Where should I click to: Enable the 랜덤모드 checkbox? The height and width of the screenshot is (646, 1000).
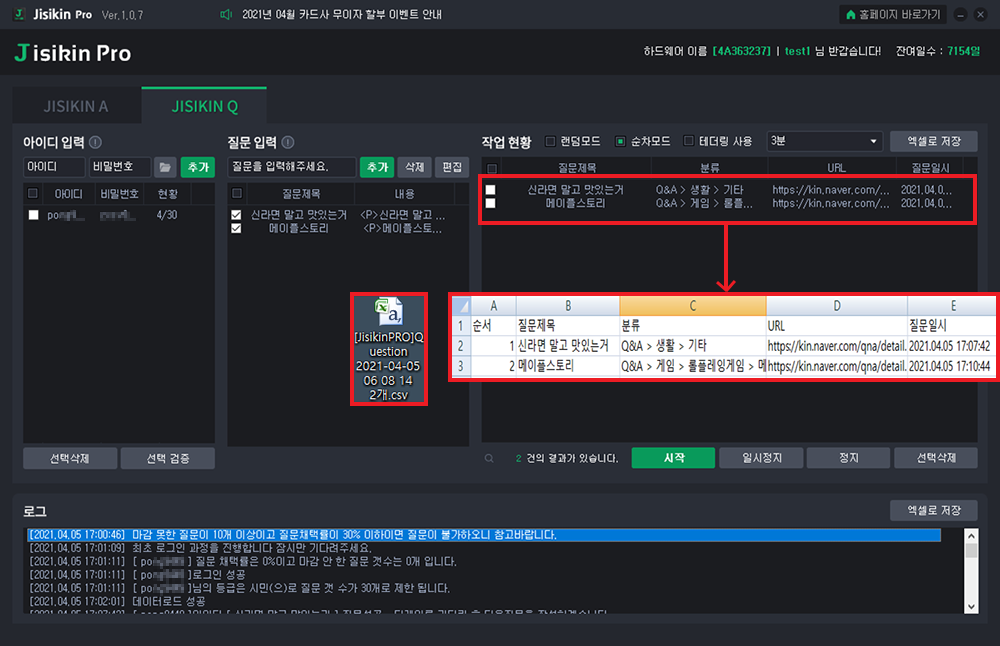click(x=550, y=141)
